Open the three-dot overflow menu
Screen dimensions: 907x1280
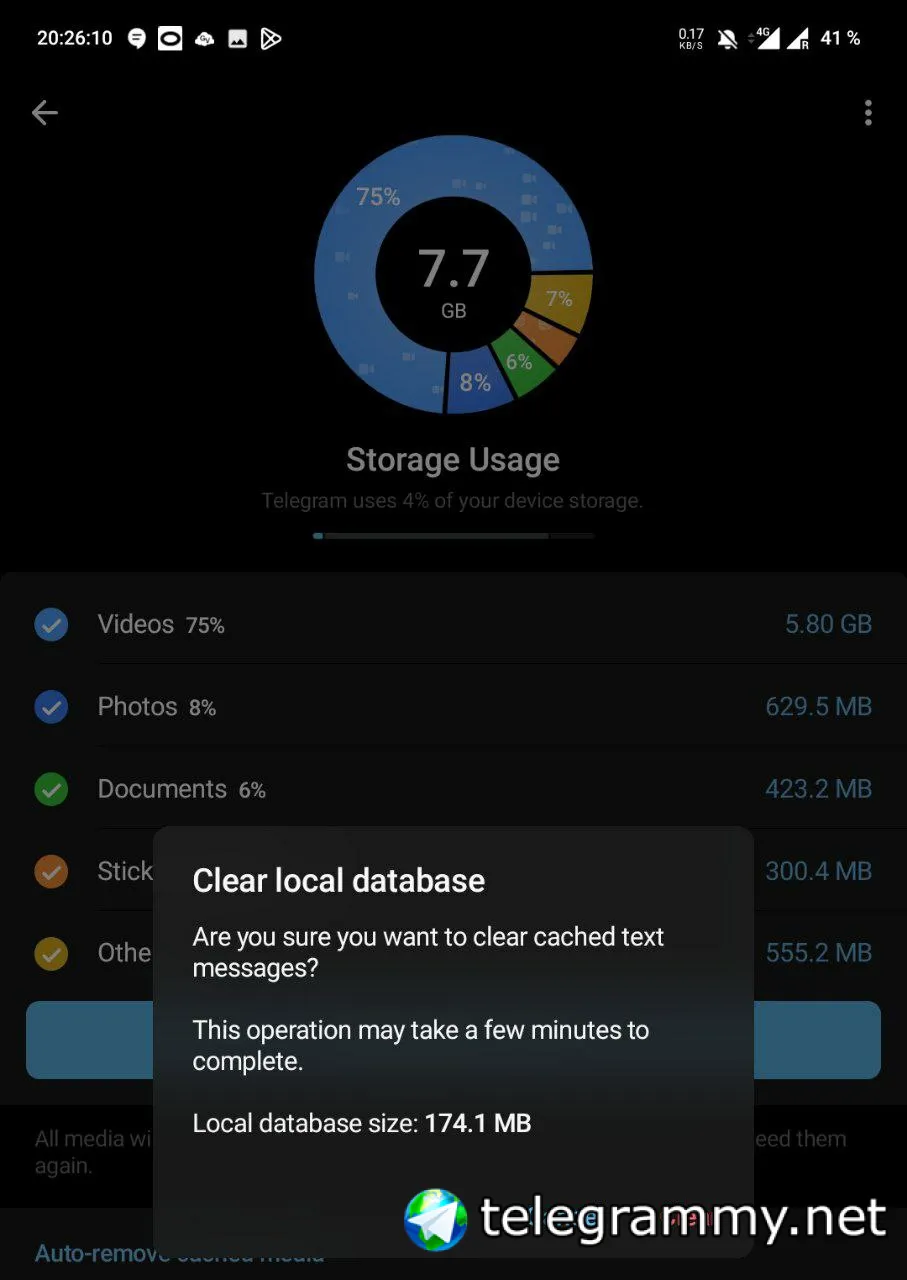[x=867, y=113]
